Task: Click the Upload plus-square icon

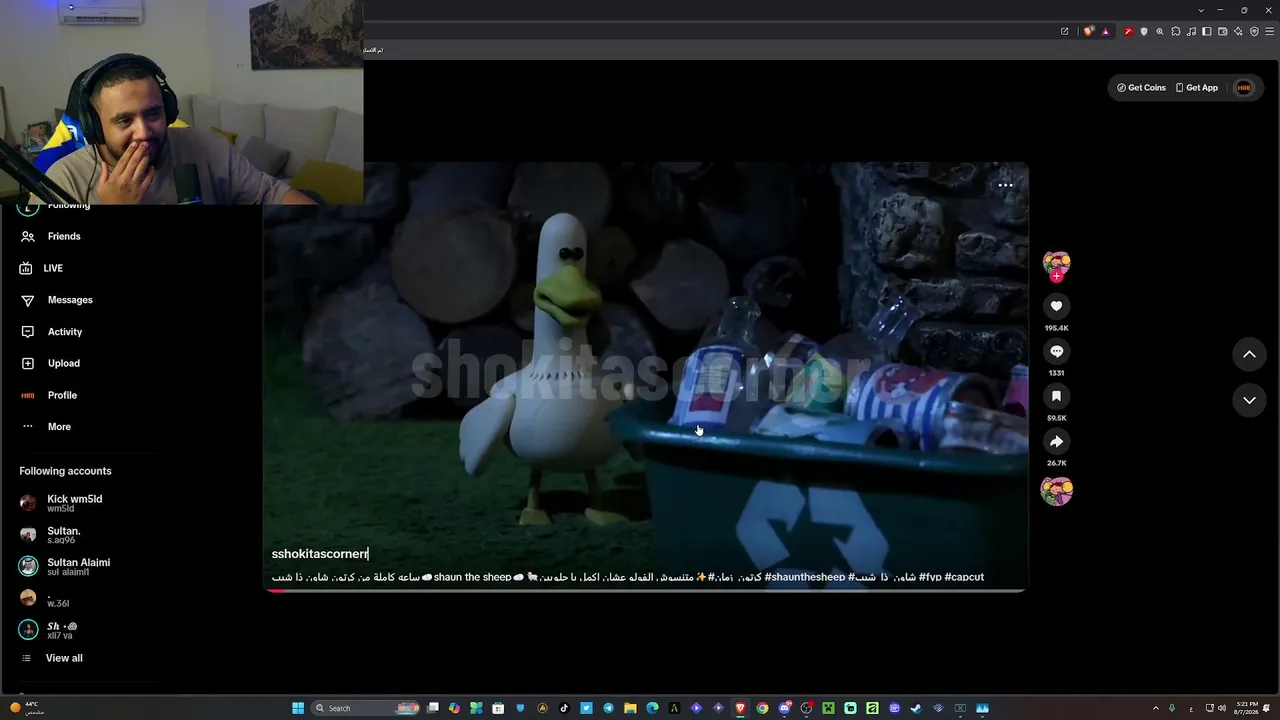Action: click(x=27, y=363)
